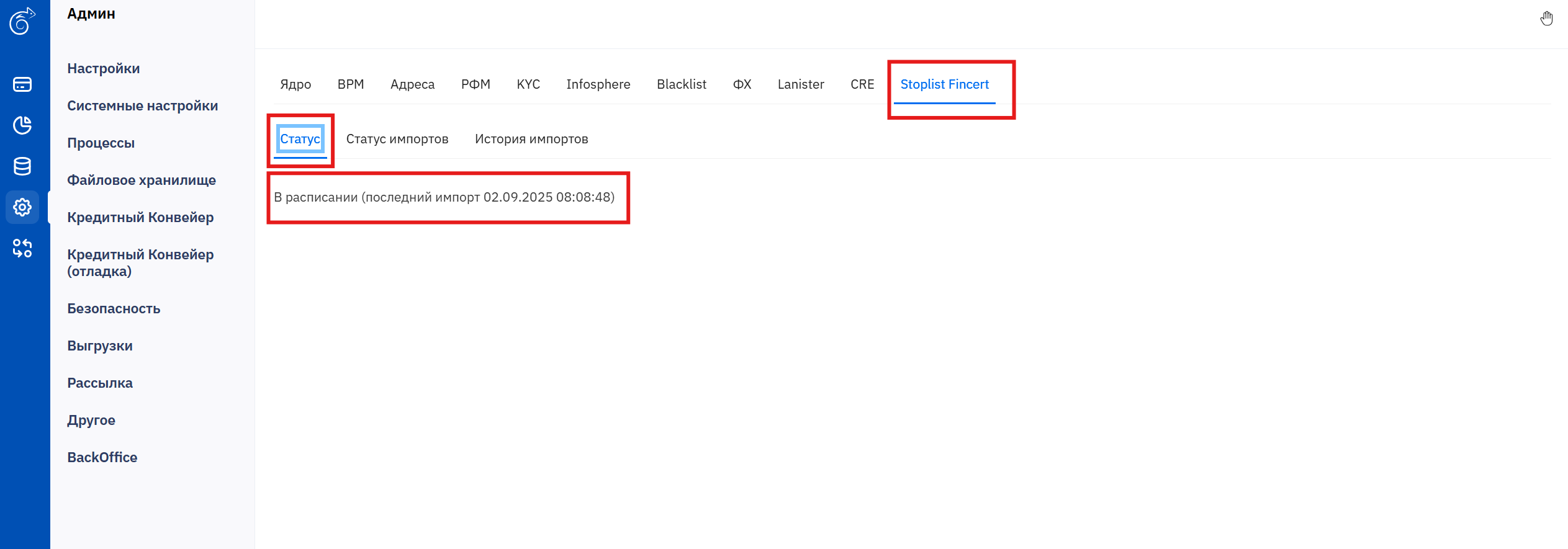Switch to the Lanister tab
The width and height of the screenshot is (1568, 549).
point(801,84)
